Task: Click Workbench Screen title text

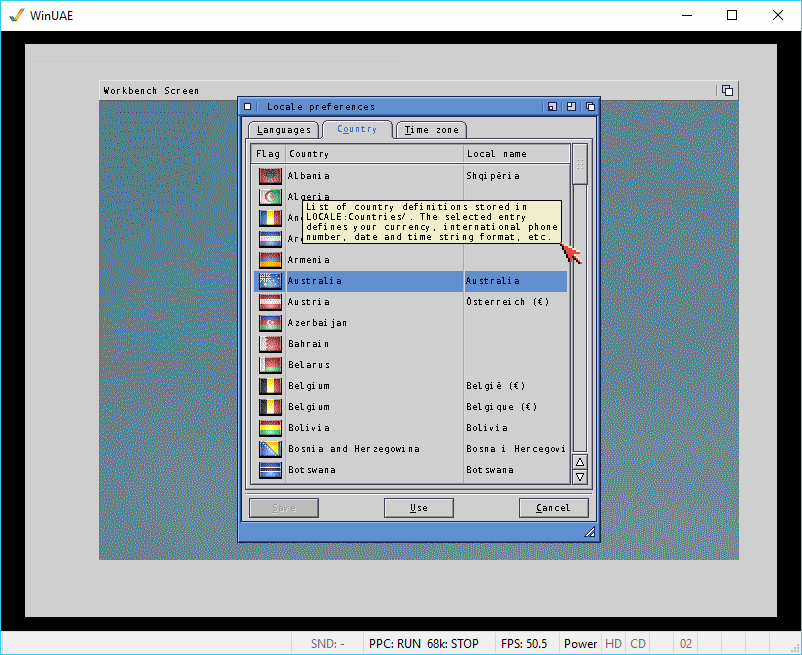Action: (151, 91)
